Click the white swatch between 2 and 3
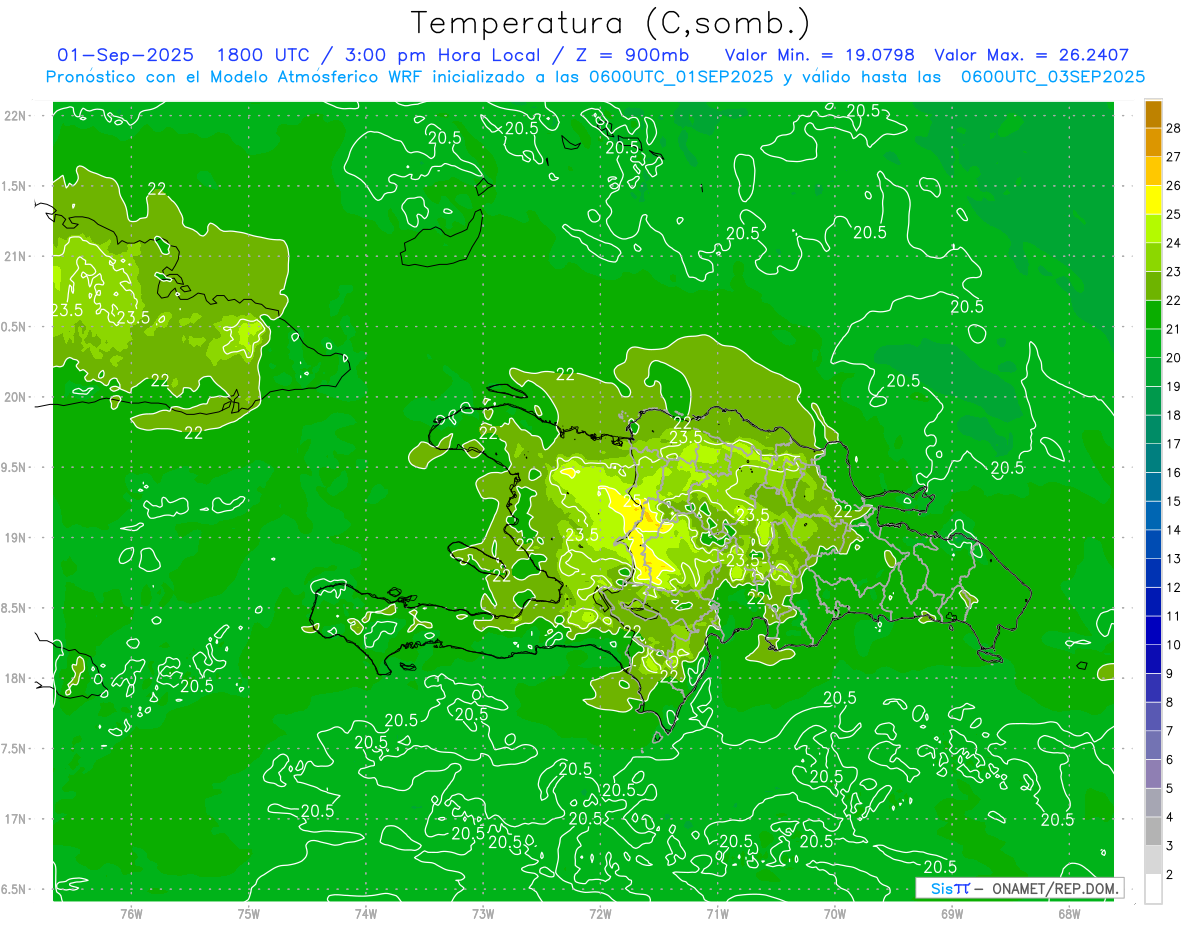 click(1153, 861)
